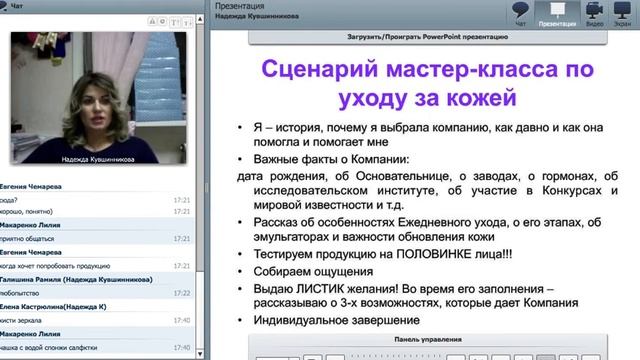Open the chat view via speech-bubble icon

[520, 13]
